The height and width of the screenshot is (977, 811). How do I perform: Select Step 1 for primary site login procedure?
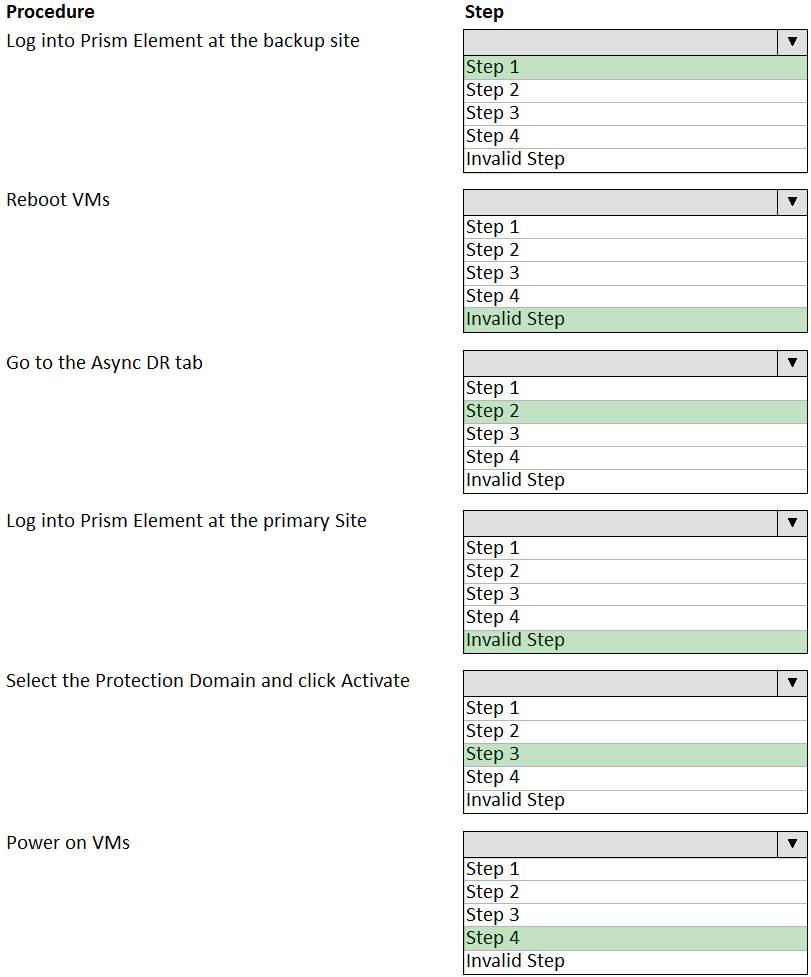pyautogui.click(x=635, y=548)
